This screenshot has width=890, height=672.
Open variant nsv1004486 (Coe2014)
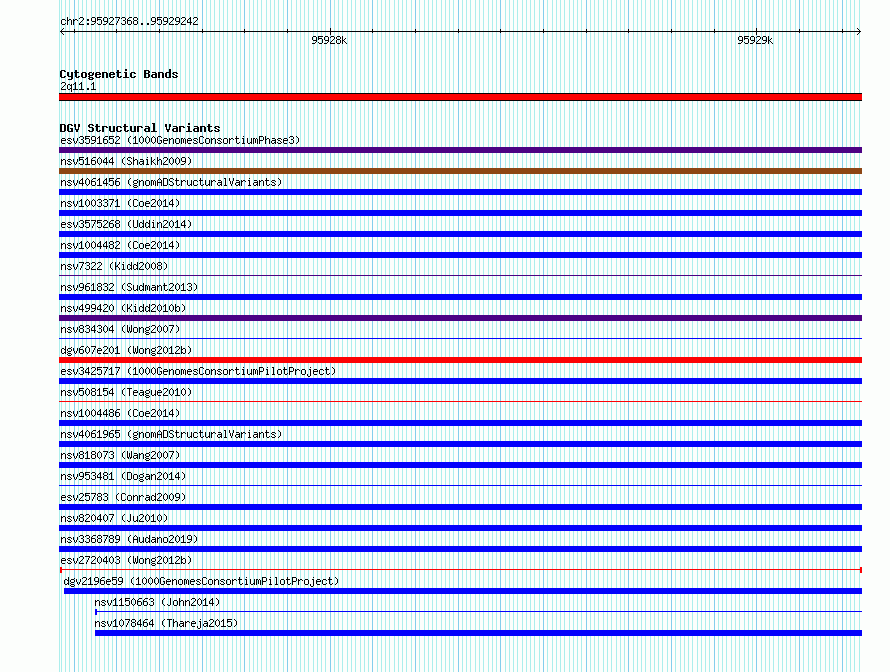(x=120, y=413)
